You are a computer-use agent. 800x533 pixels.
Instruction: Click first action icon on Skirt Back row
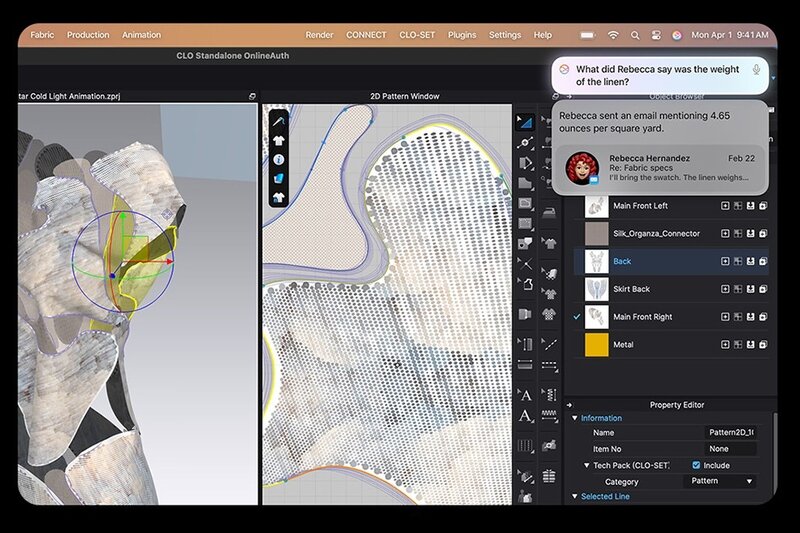(725, 289)
